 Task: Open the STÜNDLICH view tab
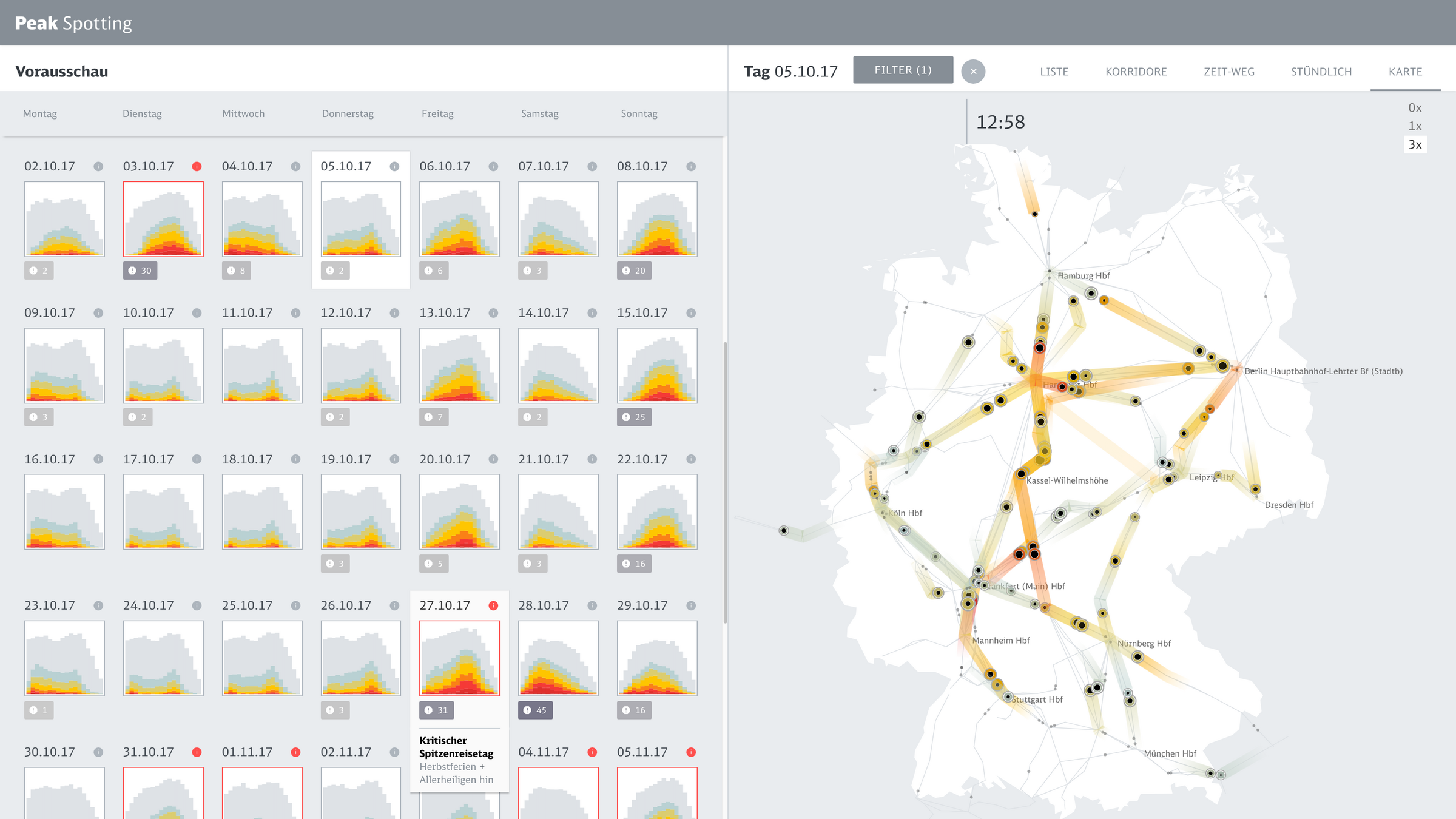(x=1321, y=72)
